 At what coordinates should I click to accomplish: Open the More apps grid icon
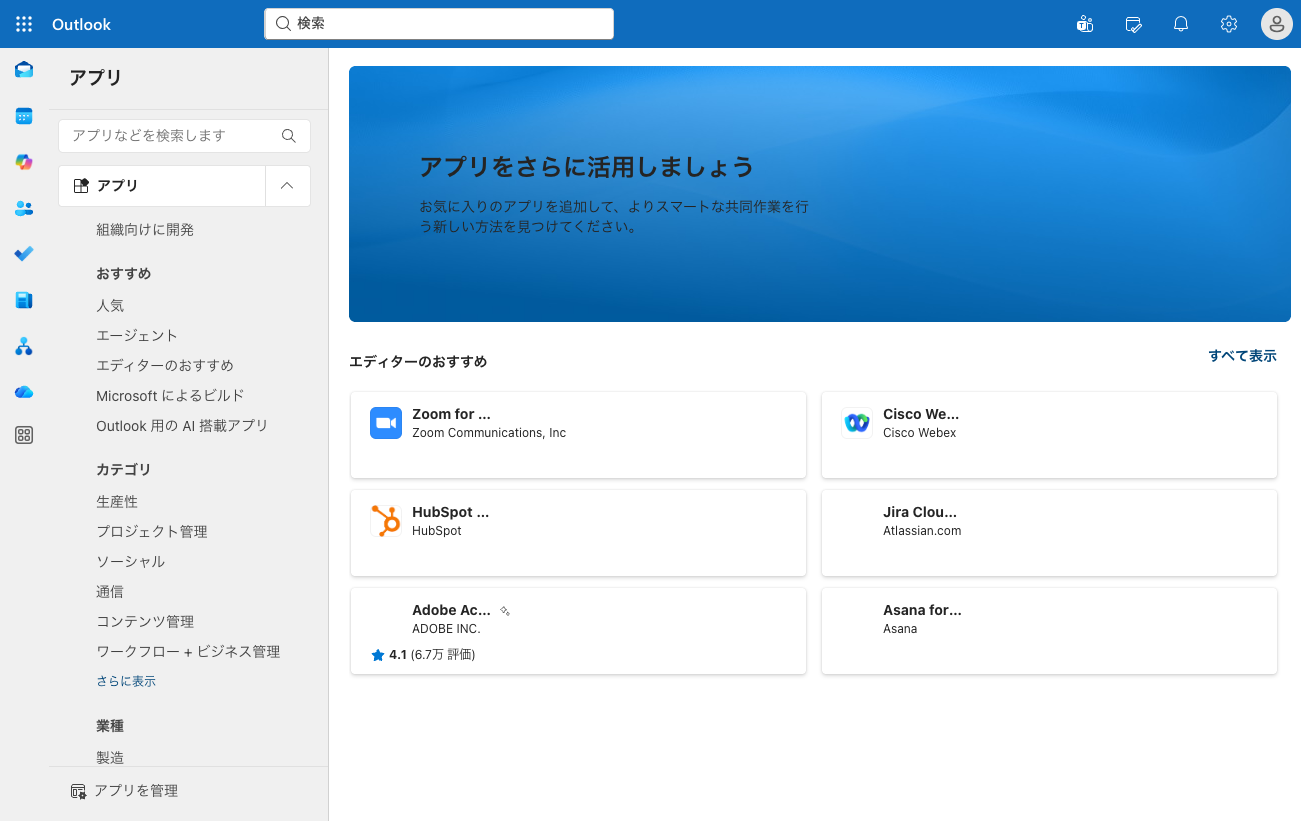24,435
